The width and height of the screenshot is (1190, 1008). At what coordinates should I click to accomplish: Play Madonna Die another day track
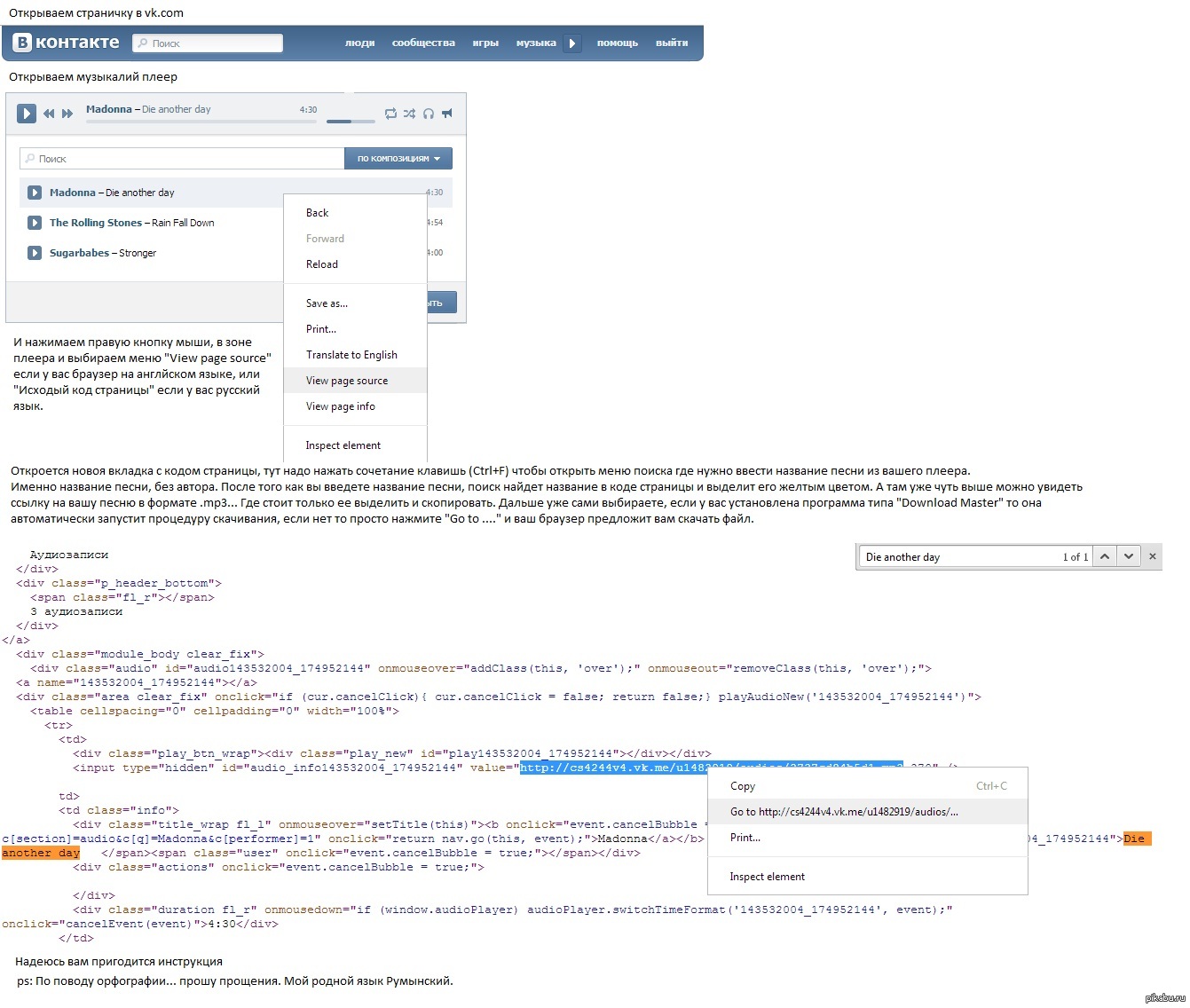35,193
